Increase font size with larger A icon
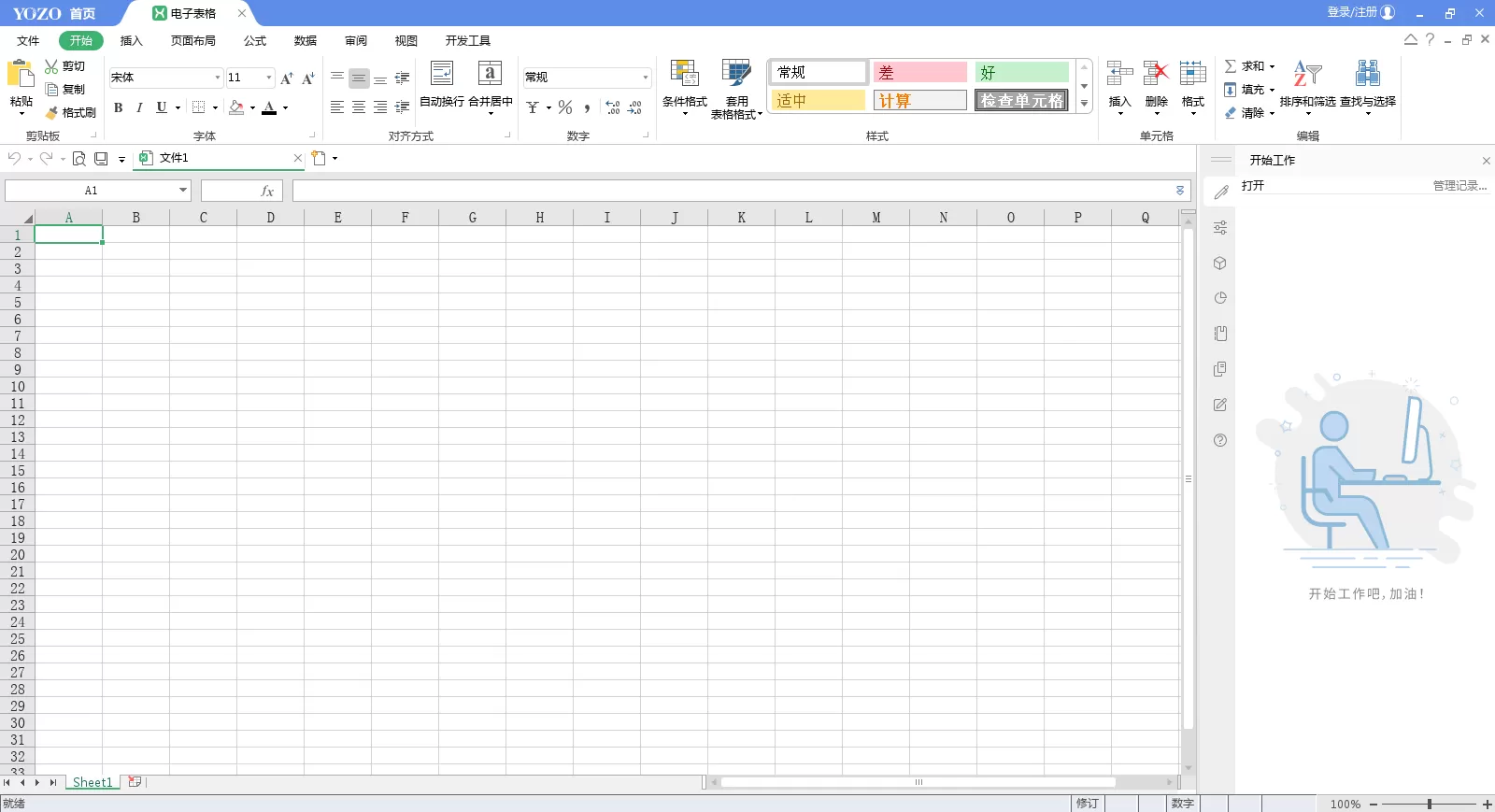The image size is (1495, 812). pos(287,78)
